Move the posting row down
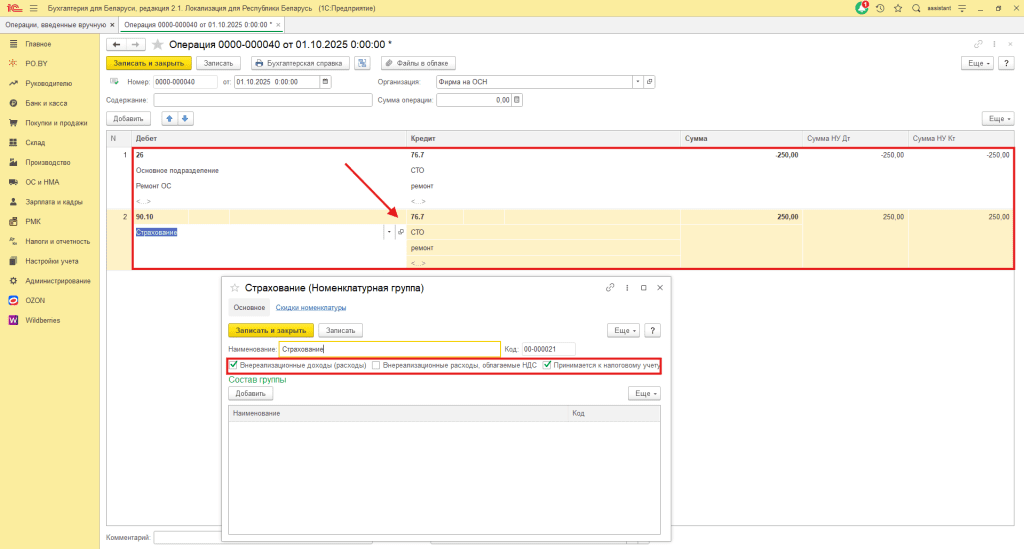The height and width of the screenshot is (549, 1024). point(185,119)
